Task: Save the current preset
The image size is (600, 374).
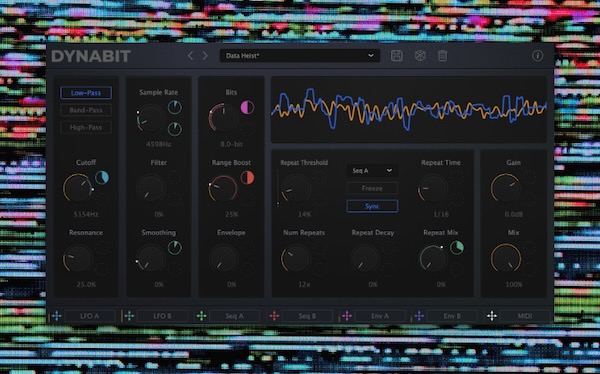Action: pos(397,56)
